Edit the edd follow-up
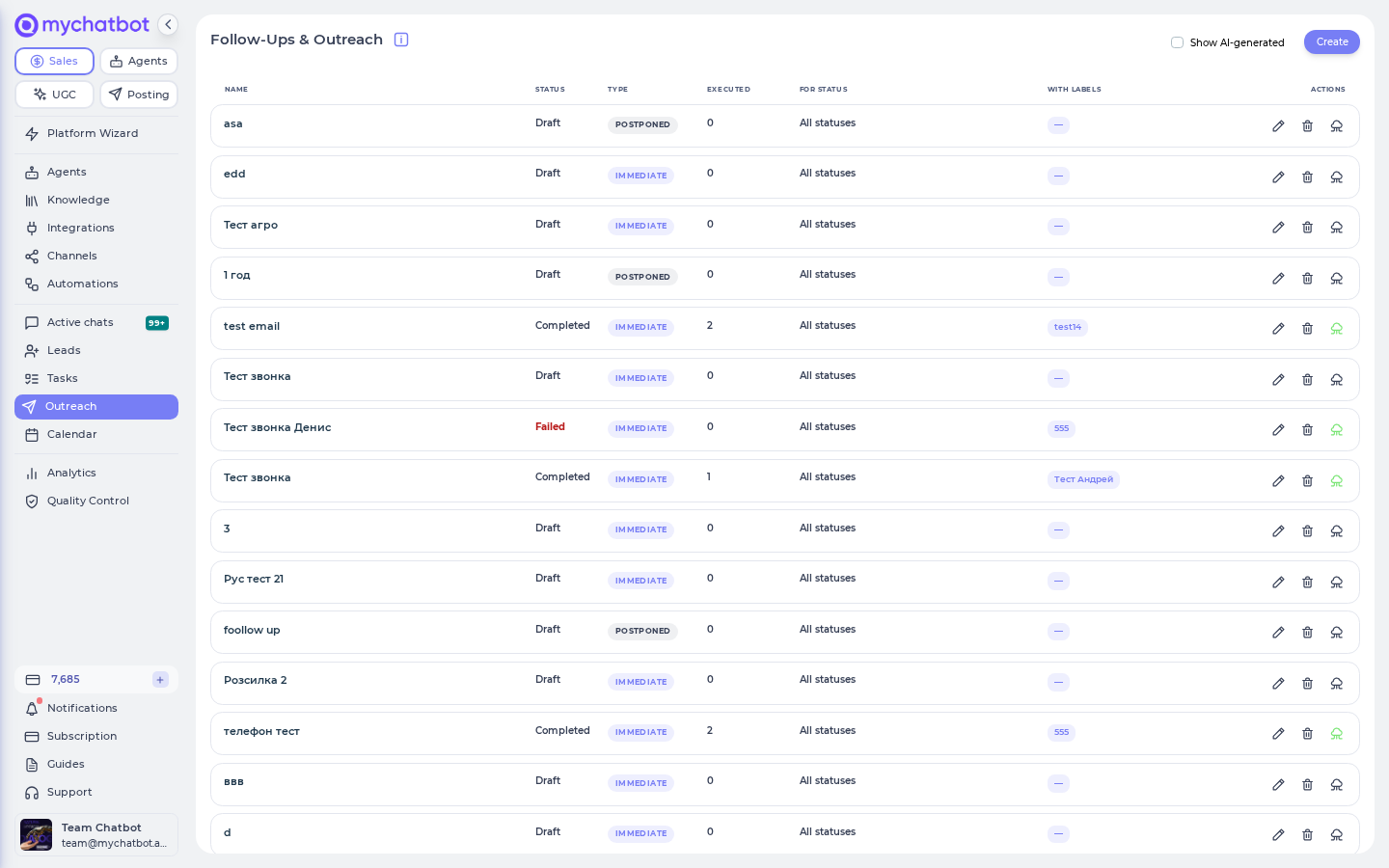The image size is (1389, 868). (1278, 177)
